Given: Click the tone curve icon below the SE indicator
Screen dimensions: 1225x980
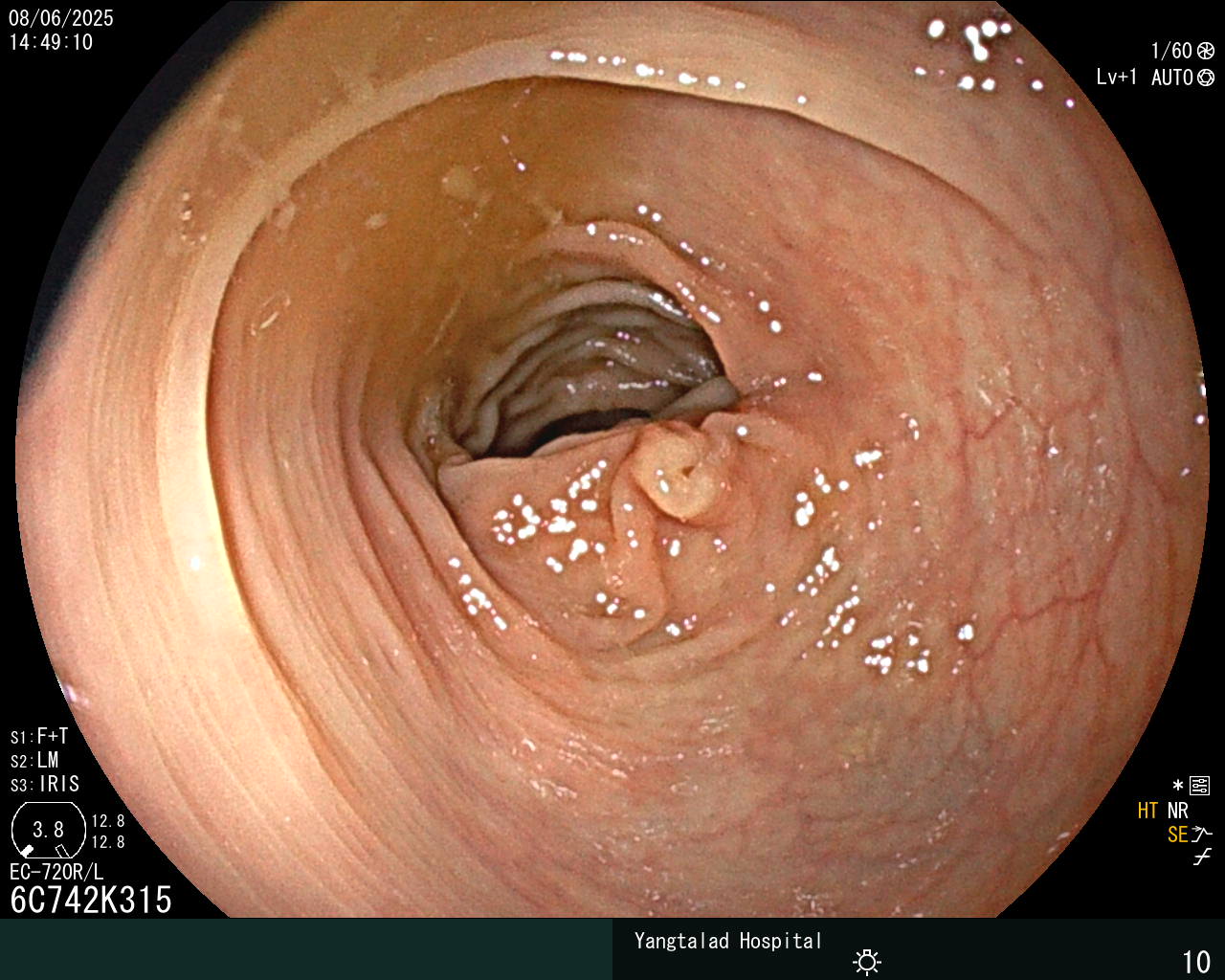Looking at the screenshot, I should pos(1202,857).
